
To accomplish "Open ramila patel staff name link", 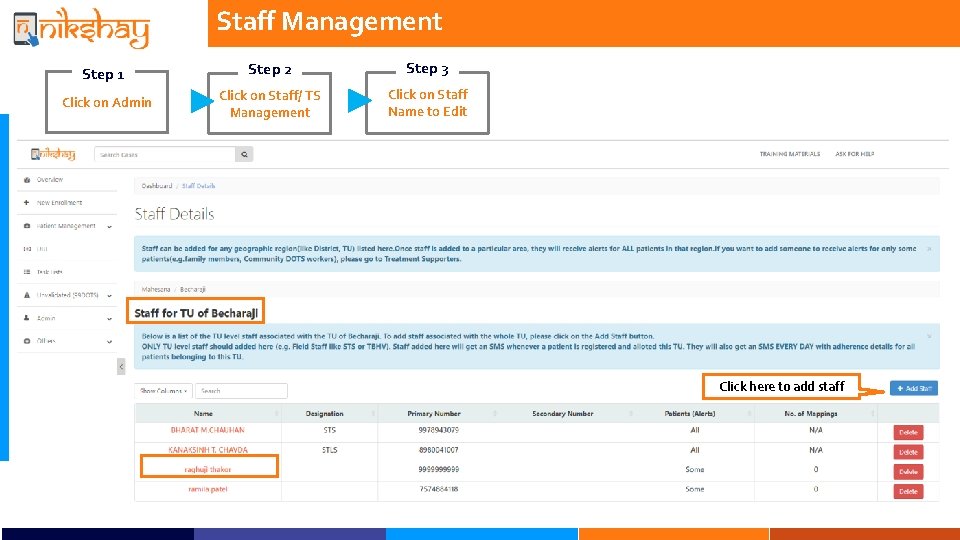I will pyautogui.click(x=208, y=489).
